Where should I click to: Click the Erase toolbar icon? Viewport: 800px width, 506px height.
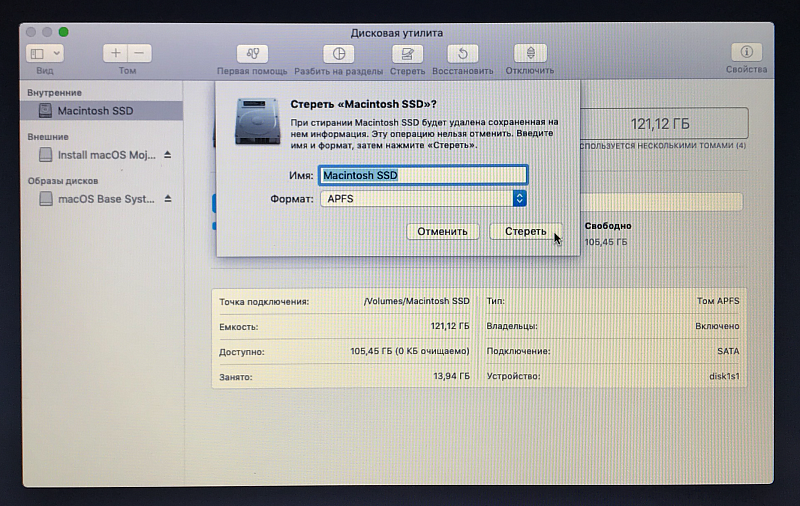point(407,53)
